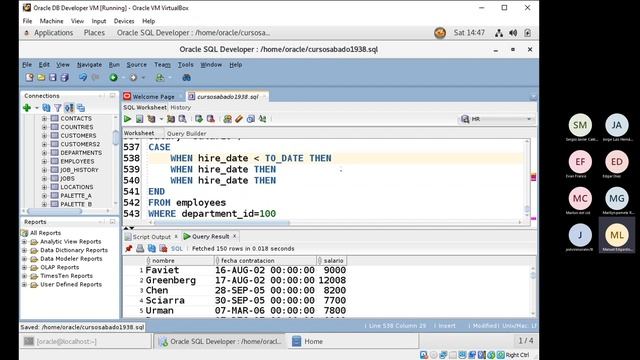The width and height of the screenshot is (640, 360).
Task: Pin the Query Result with pushpin icon
Action: 129,248
